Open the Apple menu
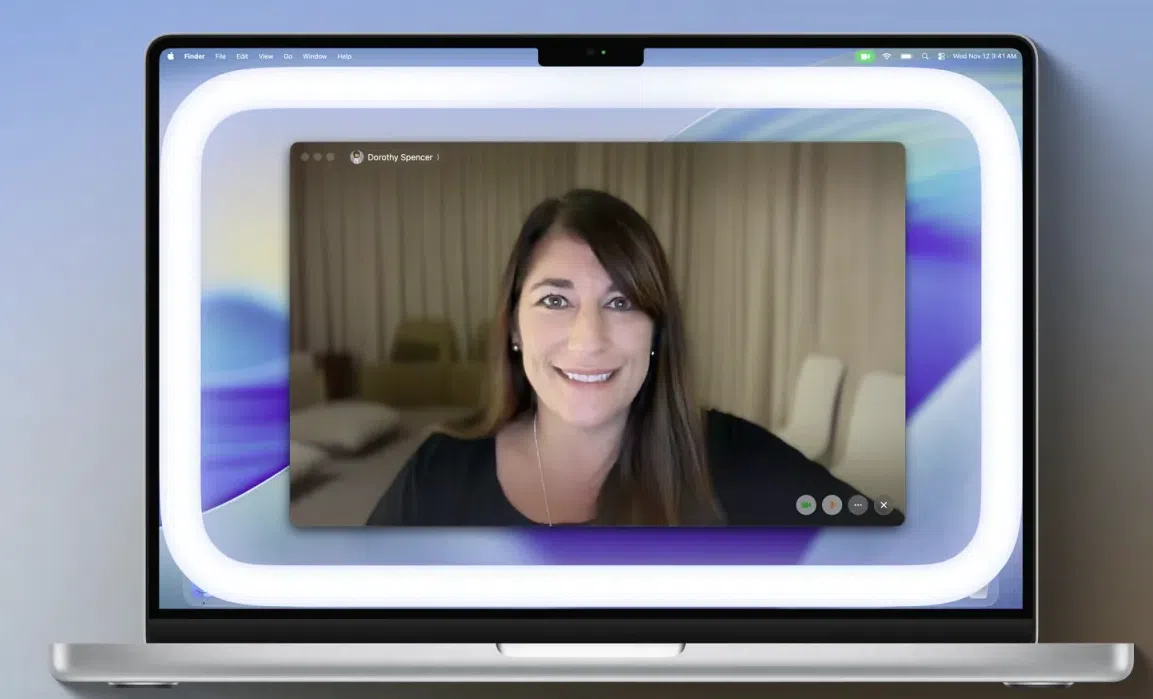Screen dimensions: 1153x699 171,56
